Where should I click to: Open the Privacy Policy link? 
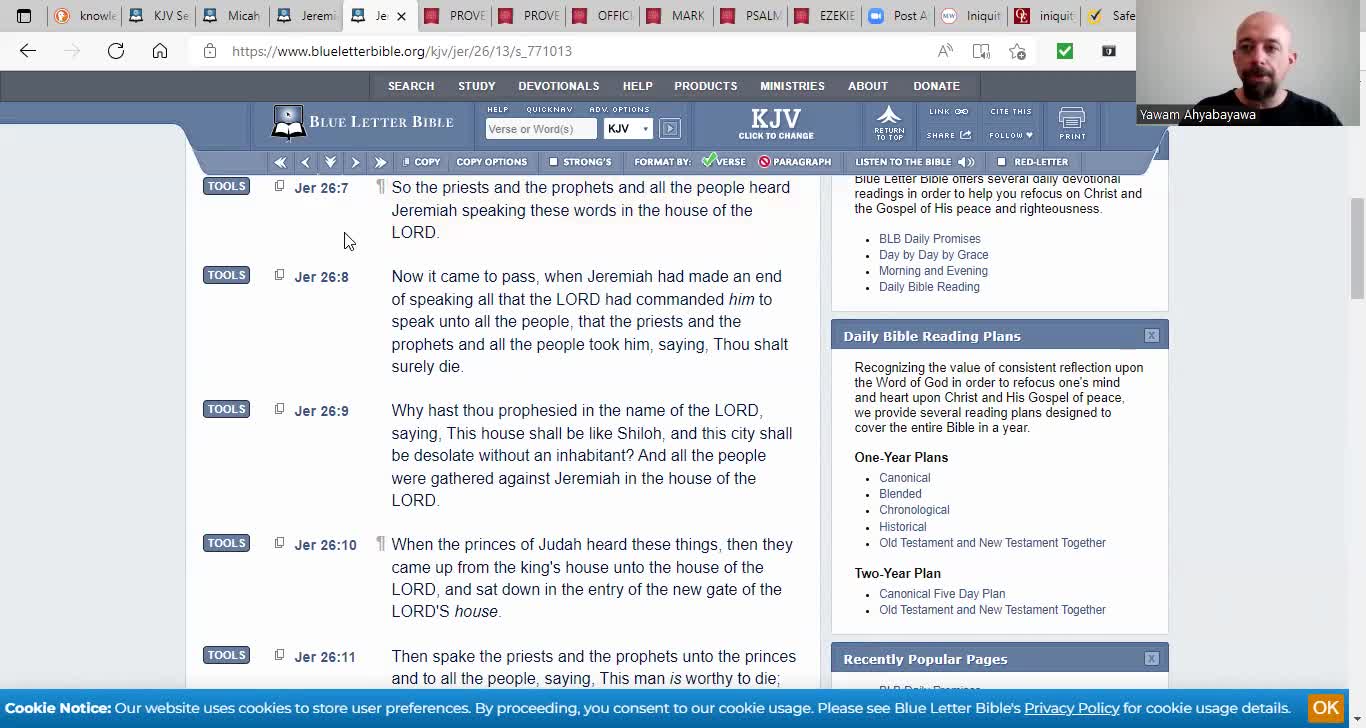click(x=1072, y=708)
